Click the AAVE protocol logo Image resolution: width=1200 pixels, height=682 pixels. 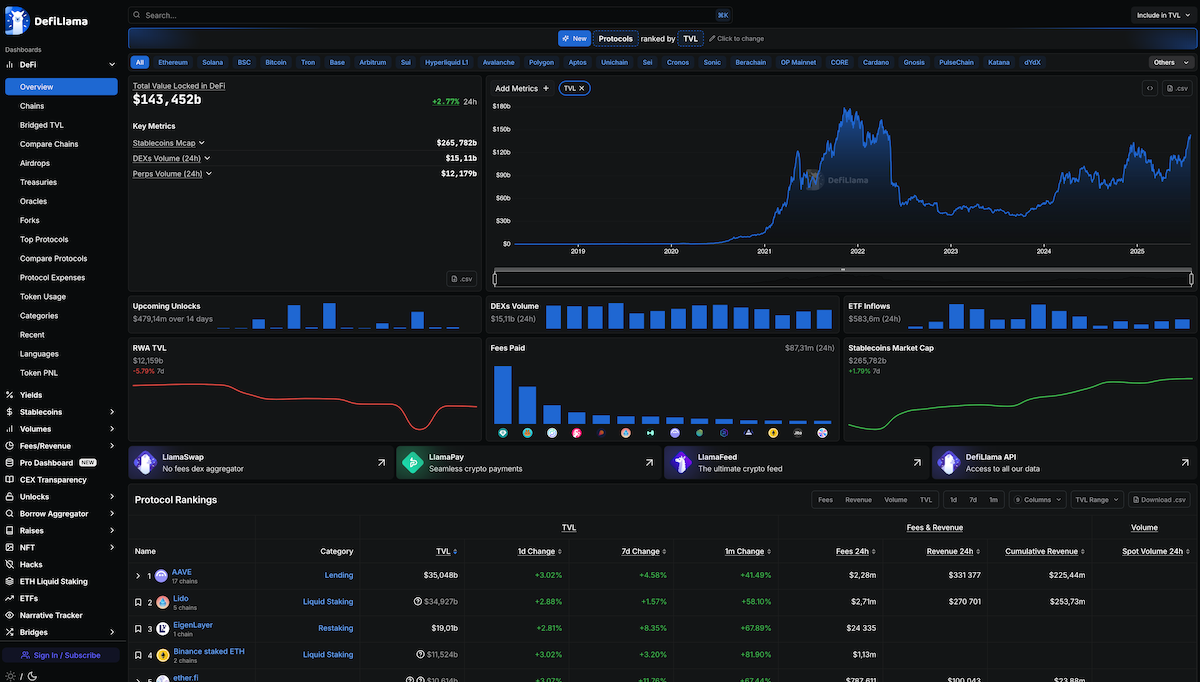point(162,575)
